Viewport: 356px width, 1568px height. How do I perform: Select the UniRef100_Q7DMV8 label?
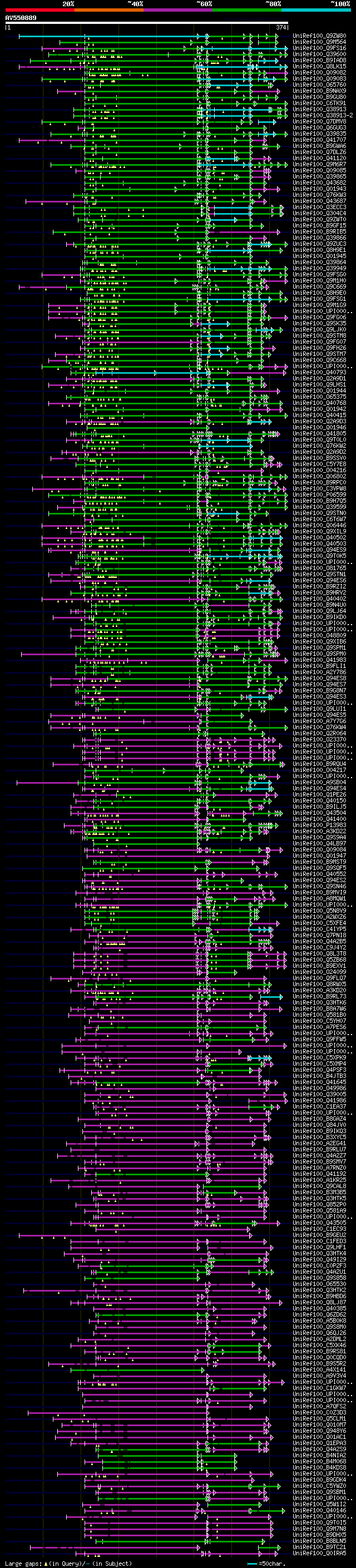click(x=319, y=122)
